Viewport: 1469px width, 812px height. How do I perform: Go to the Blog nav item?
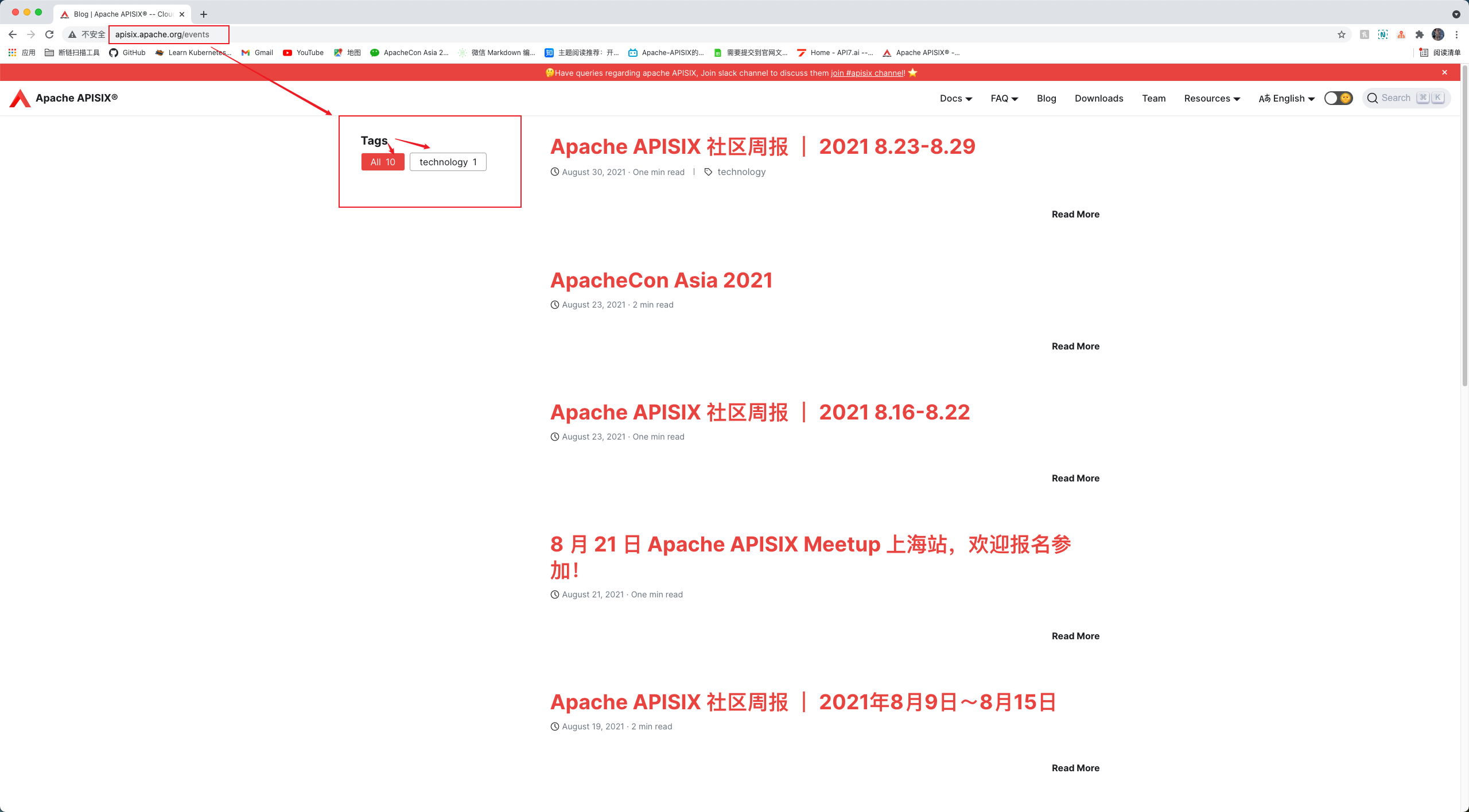tap(1047, 98)
